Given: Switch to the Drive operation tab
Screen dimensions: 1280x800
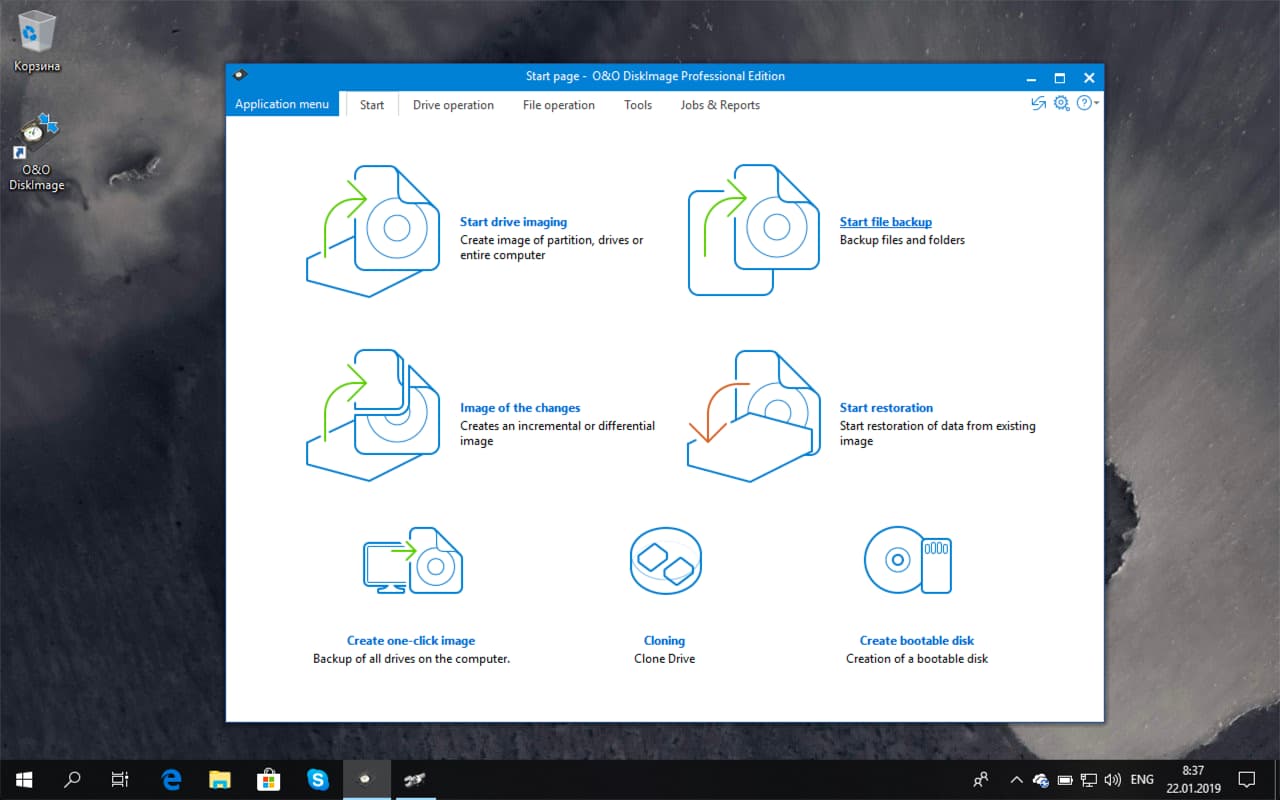Looking at the screenshot, I should coord(453,104).
